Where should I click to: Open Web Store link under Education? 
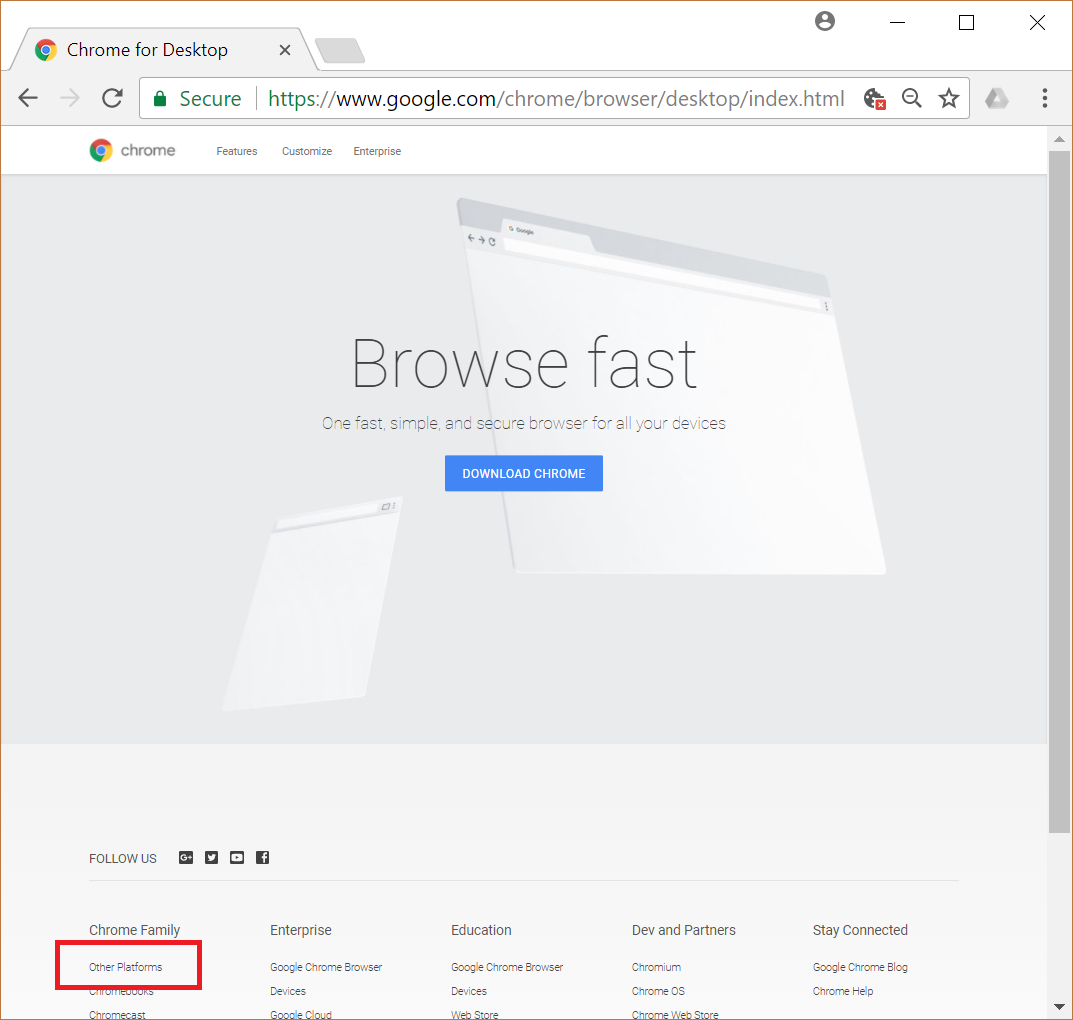point(474,1015)
